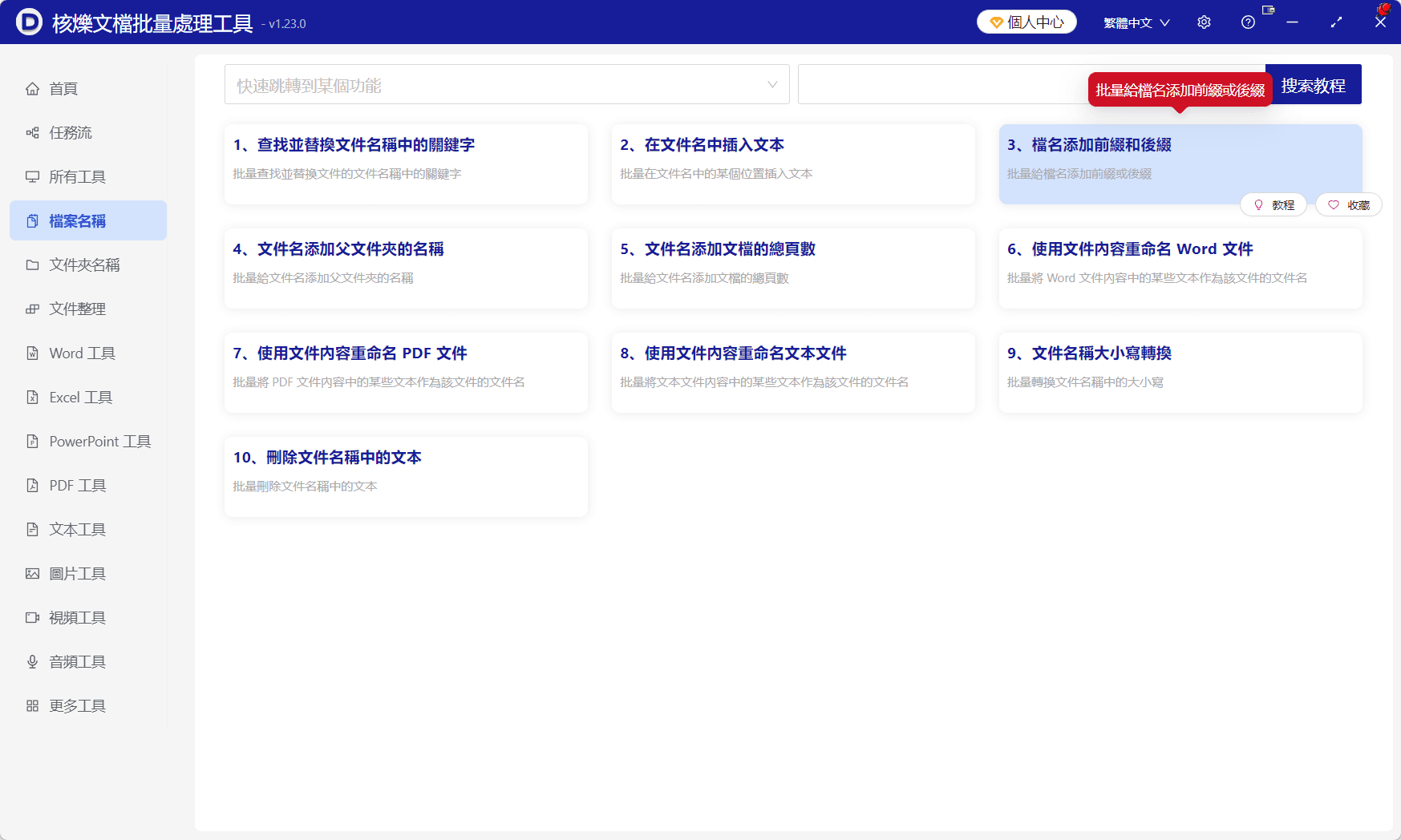
Task: Click the workflow icon beside 任務流
Action: 32,133
